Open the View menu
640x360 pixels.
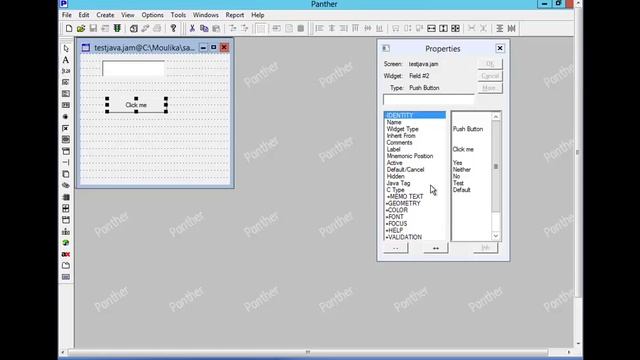[x=128, y=15]
